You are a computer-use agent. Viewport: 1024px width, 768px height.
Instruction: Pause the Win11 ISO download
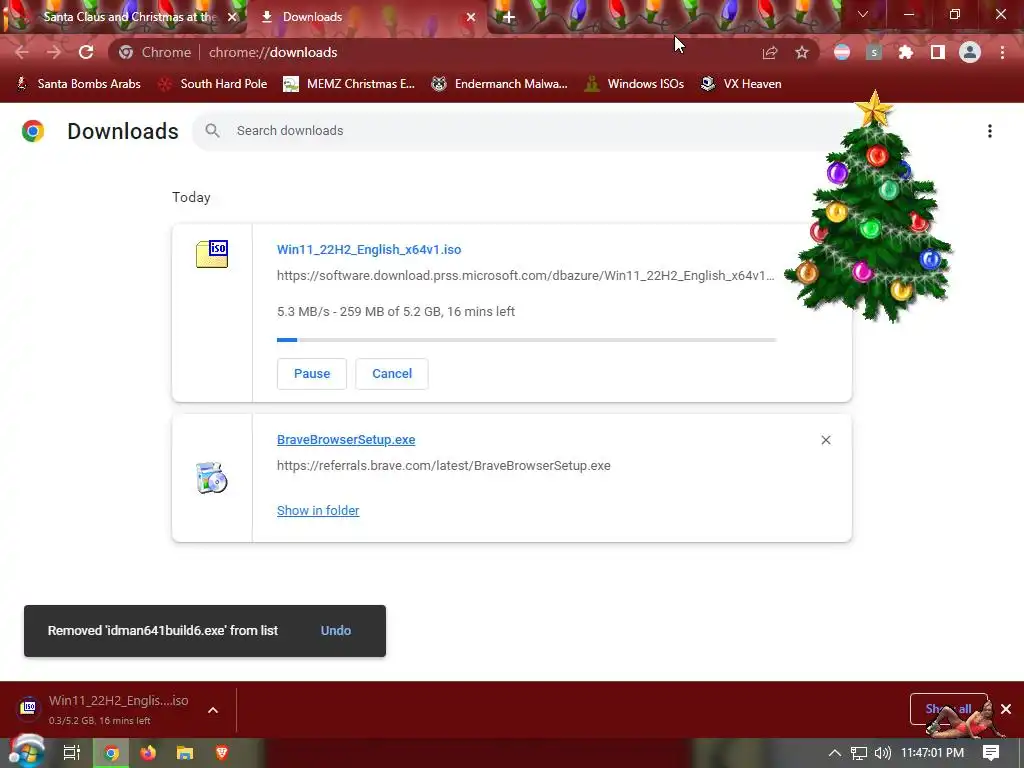pyautogui.click(x=312, y=374)
